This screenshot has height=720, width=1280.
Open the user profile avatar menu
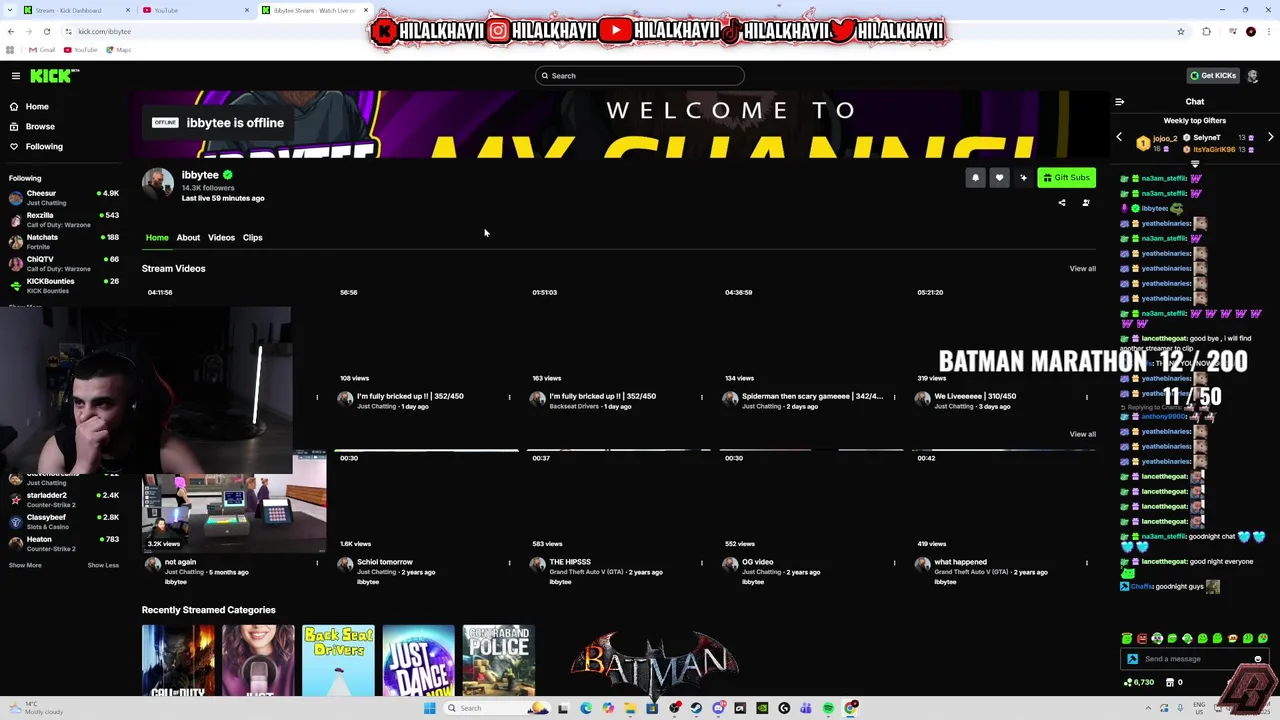click(1253, 76)
